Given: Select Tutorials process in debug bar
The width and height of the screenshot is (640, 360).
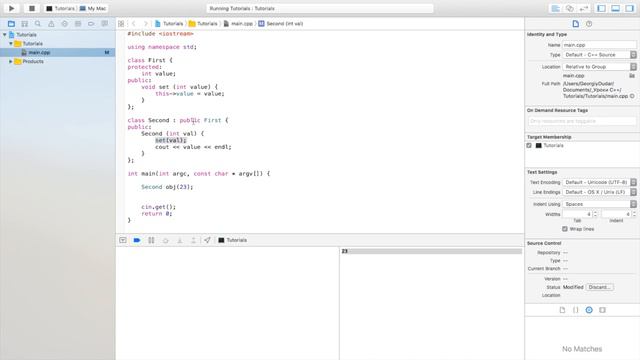Looking at the screenshot, I should pos(233,240).
